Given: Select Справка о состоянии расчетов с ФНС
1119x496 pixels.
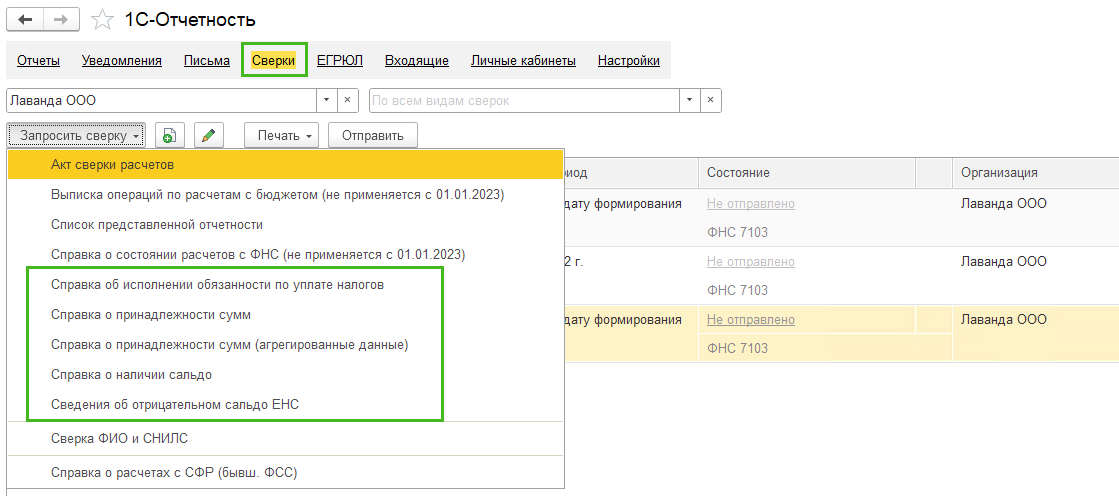Looking at the screenshot, I should pos(285,254).
